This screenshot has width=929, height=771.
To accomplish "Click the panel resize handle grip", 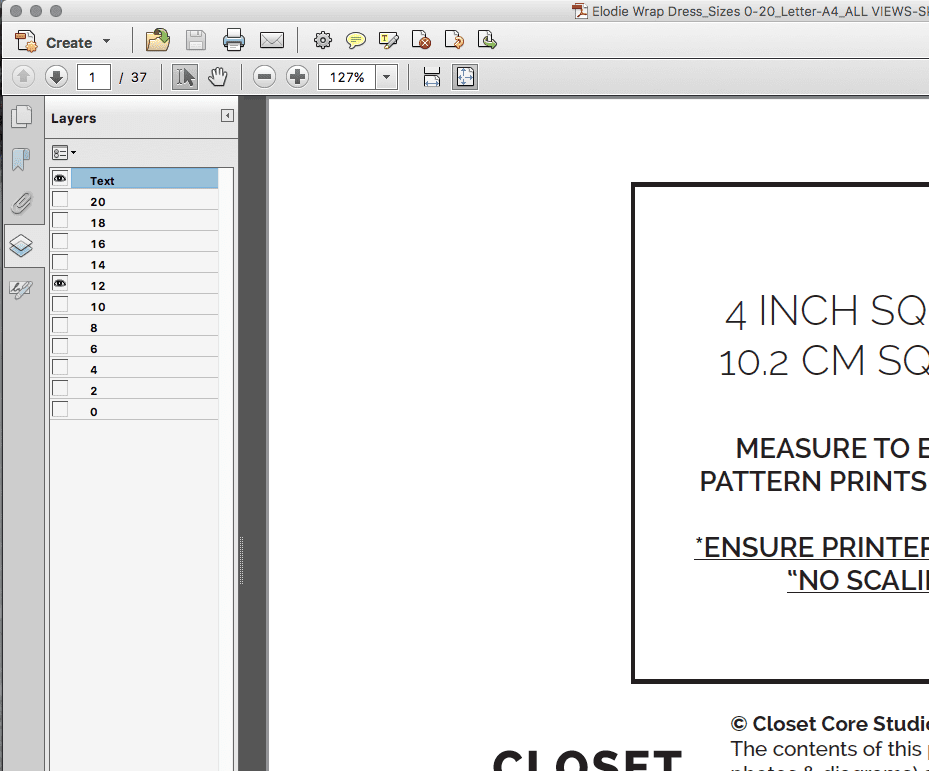I will click(242, 560).
